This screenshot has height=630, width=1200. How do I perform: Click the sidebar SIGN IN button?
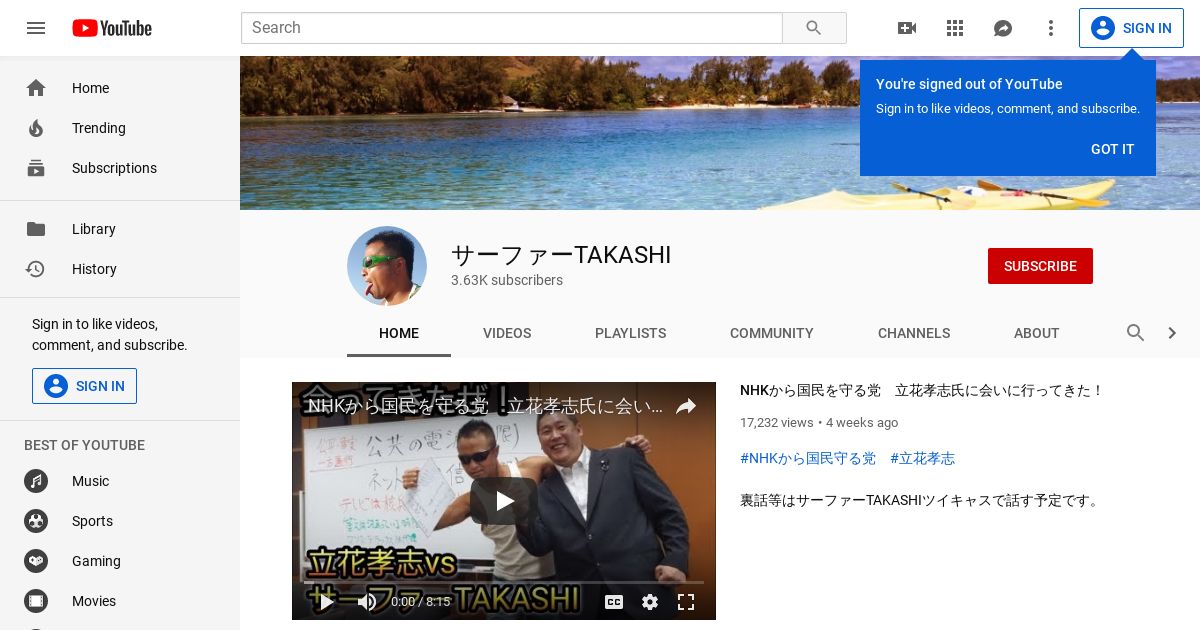pyautogui.click(x=84, y=386)
